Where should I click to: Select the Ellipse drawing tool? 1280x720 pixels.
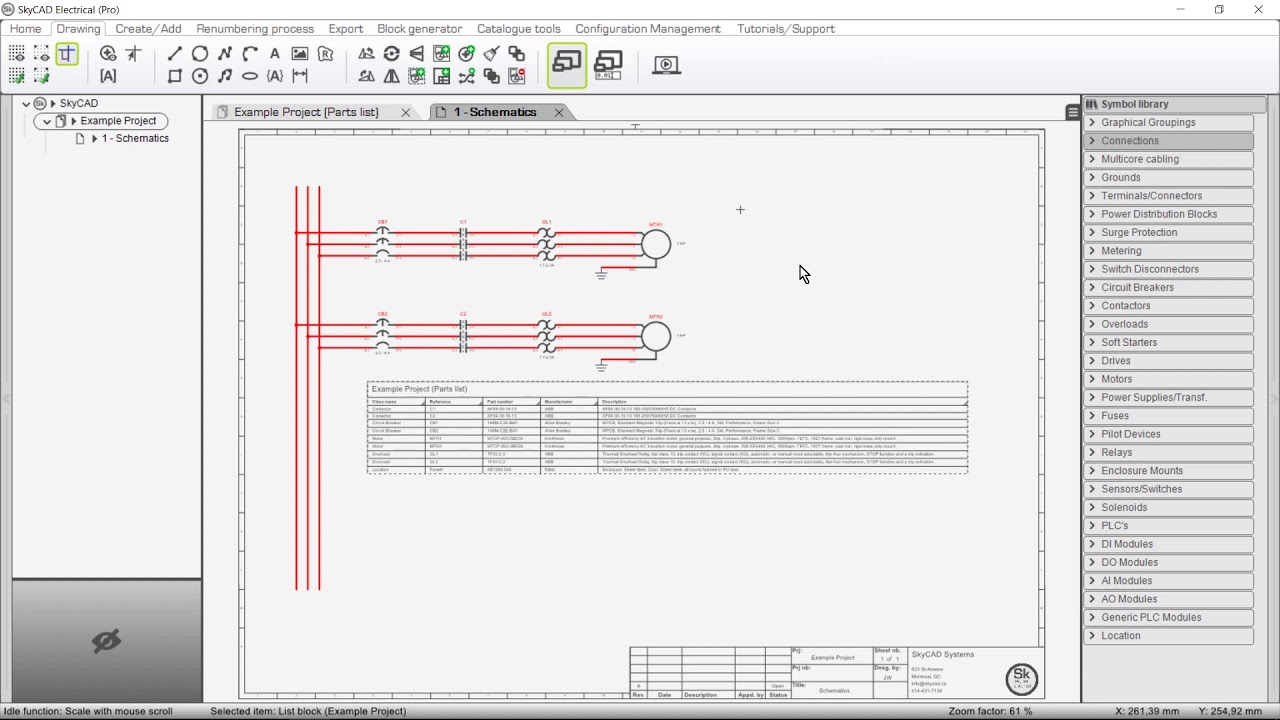[250, 76]
